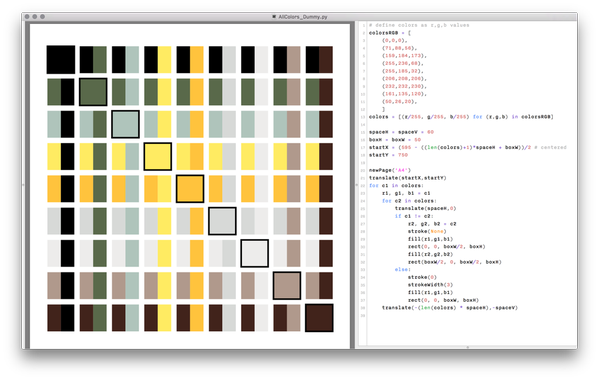Screen dimensions: 599x380
Task: Click the 'r1, g1, b1 = c1' line
Action: (406, 193)
